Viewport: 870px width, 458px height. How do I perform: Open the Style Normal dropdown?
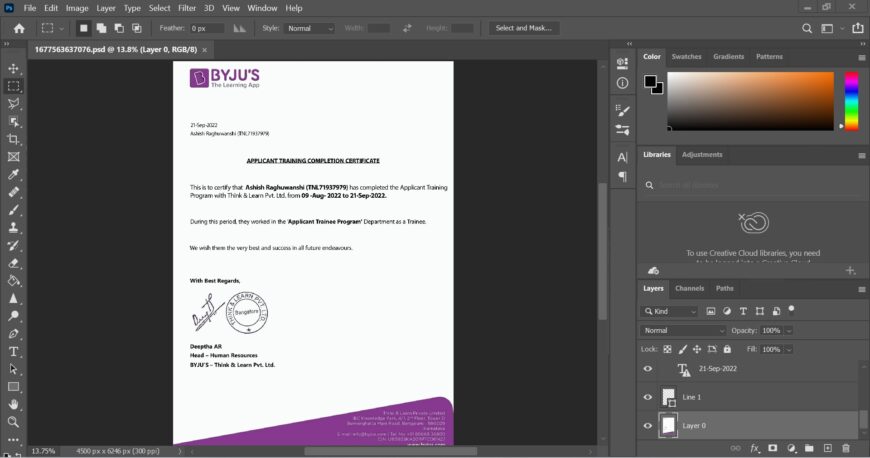click(310, 28)
